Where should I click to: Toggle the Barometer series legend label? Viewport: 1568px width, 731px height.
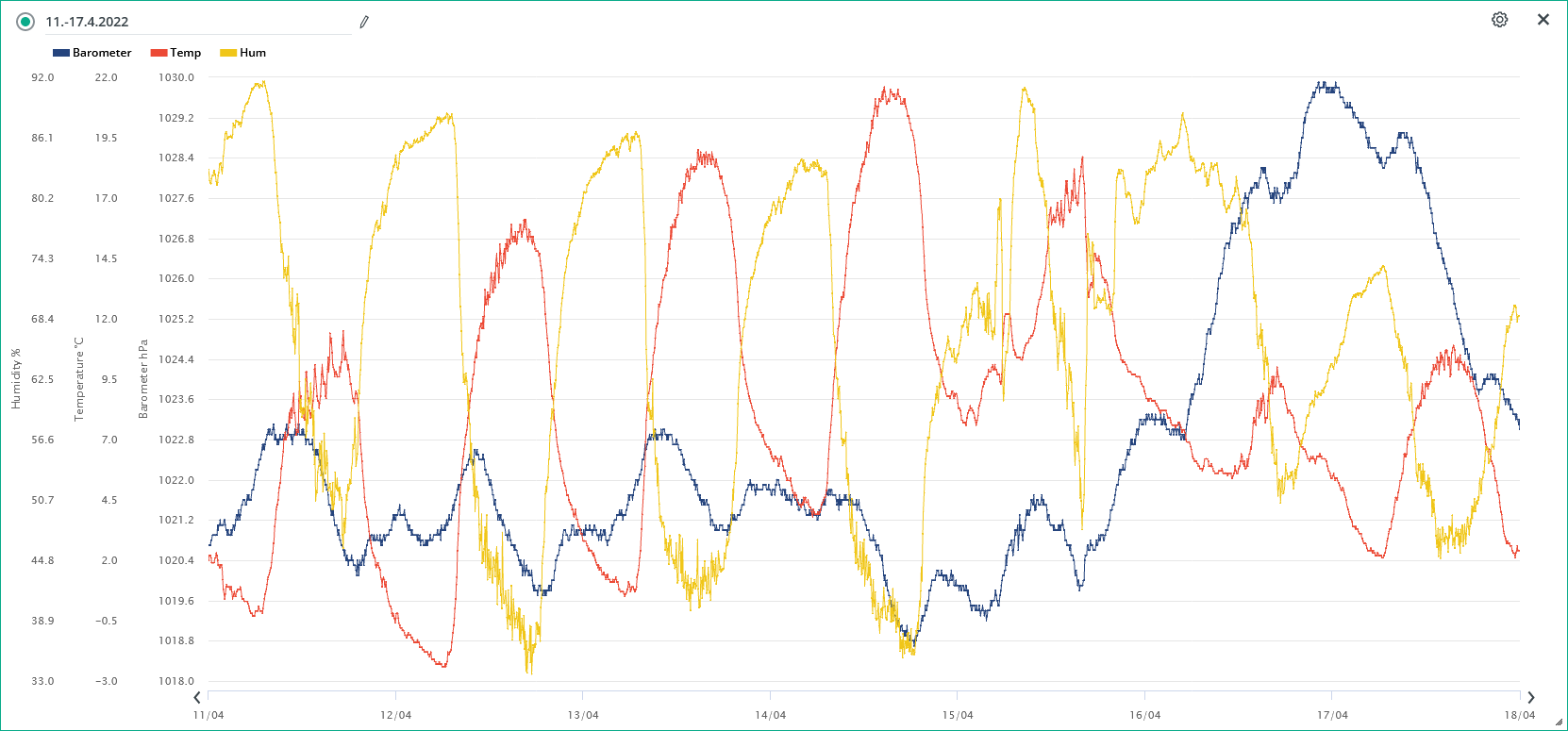(x=102, y=53)
